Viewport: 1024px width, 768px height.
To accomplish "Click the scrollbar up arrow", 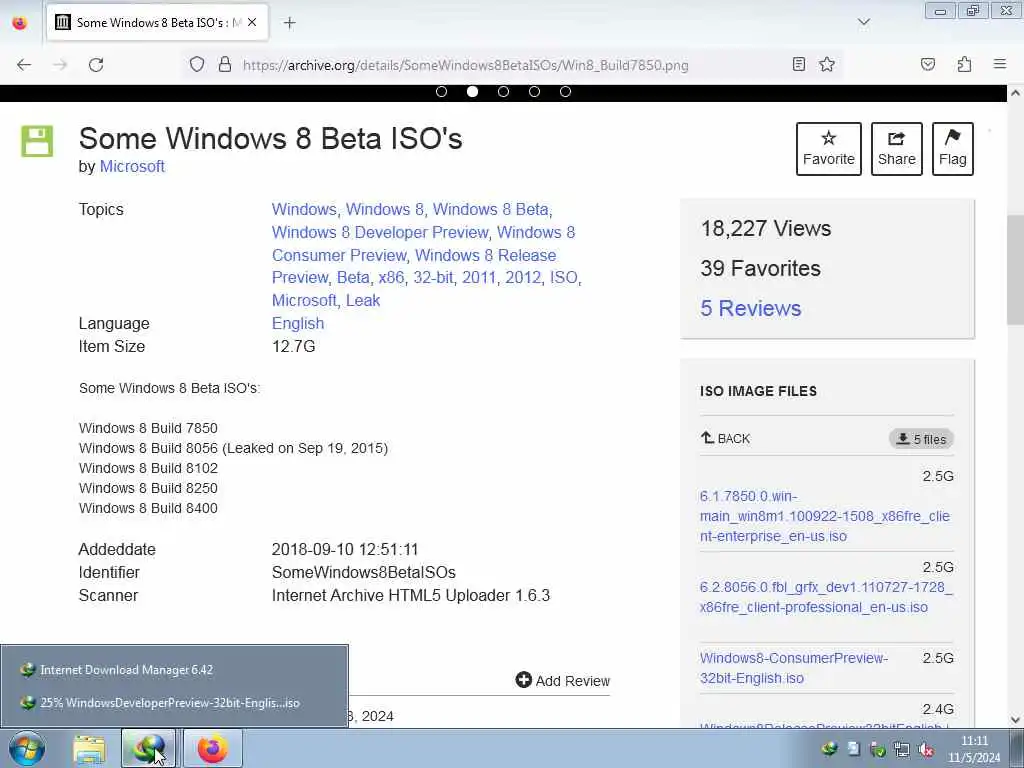I will tap(1015, 93).
